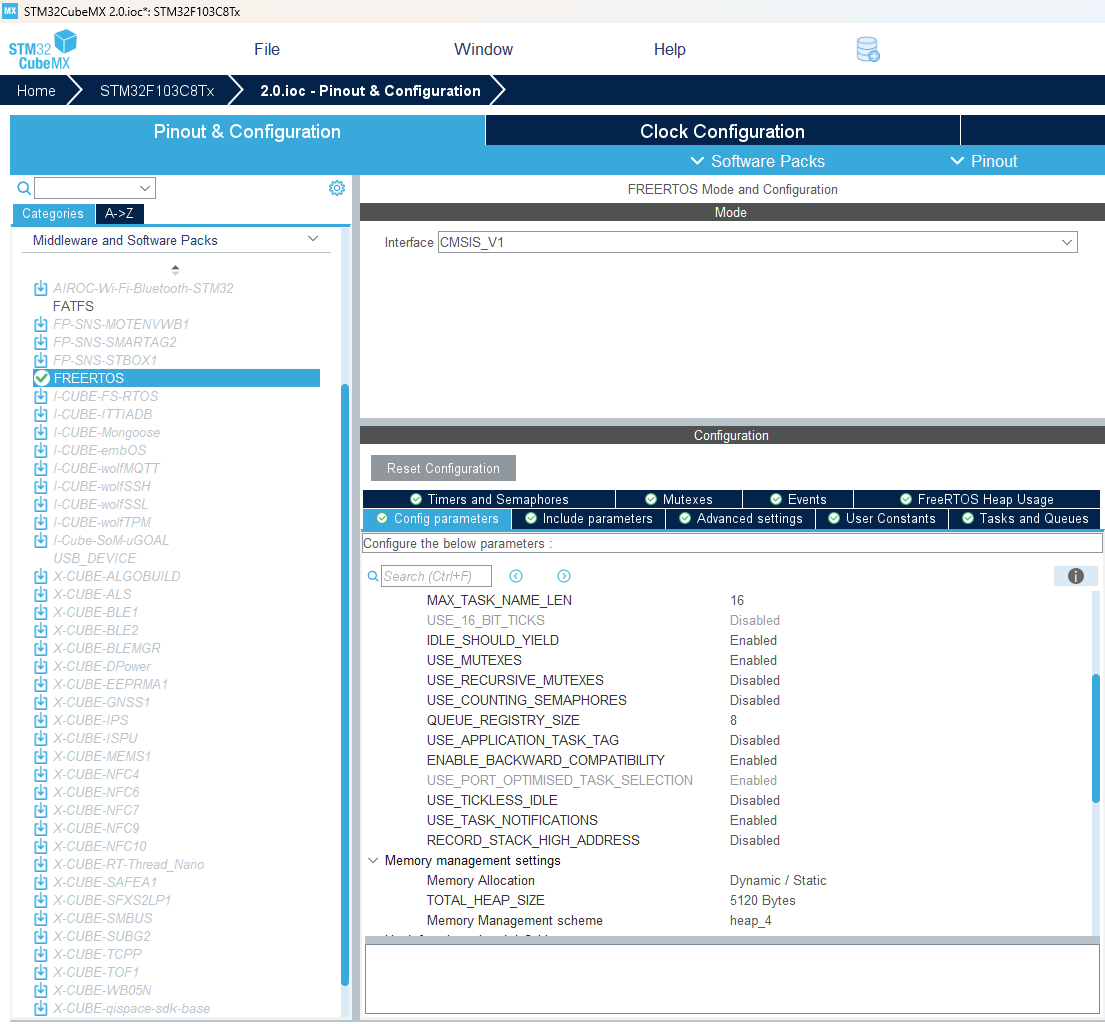
Task: Click the parameter Search (Ctrl+F) field
Action: [436, 576]
